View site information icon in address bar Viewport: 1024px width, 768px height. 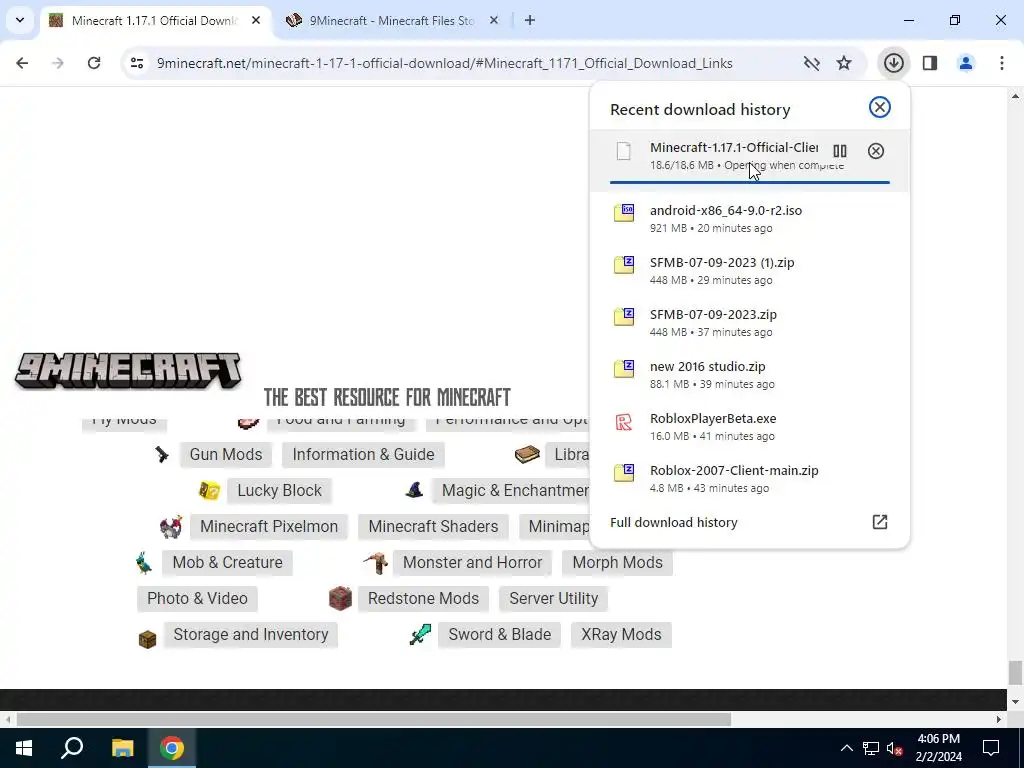136,63
